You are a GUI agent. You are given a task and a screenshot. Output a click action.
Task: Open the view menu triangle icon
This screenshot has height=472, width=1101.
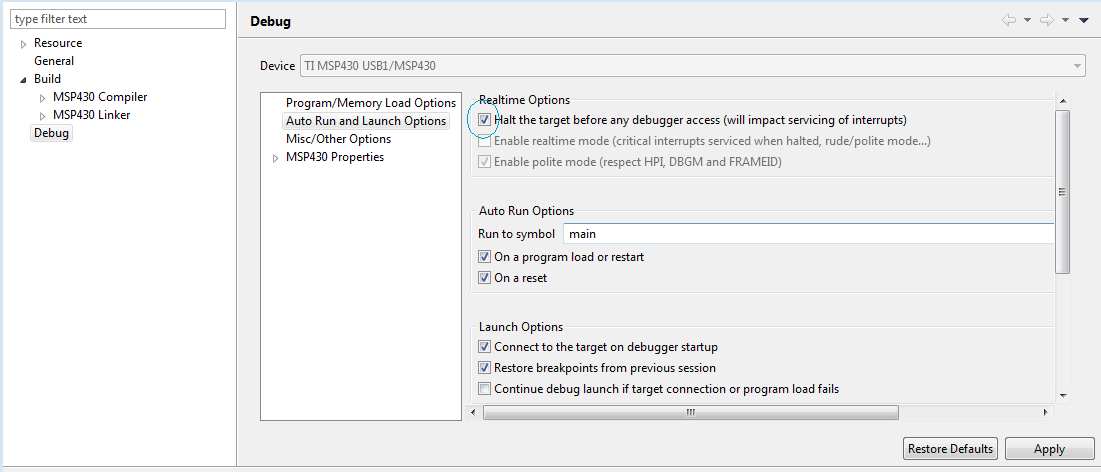click(x=1084, y=20)
